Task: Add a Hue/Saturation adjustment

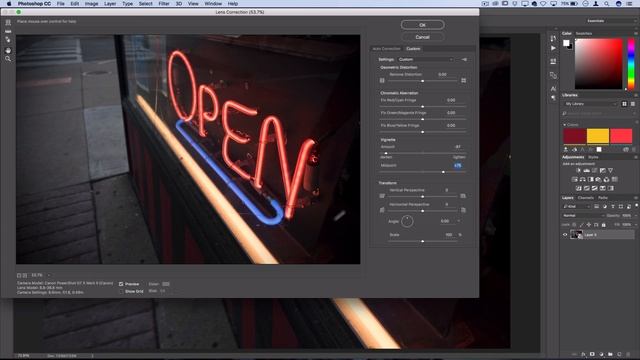Action: (x=575, y=180)
